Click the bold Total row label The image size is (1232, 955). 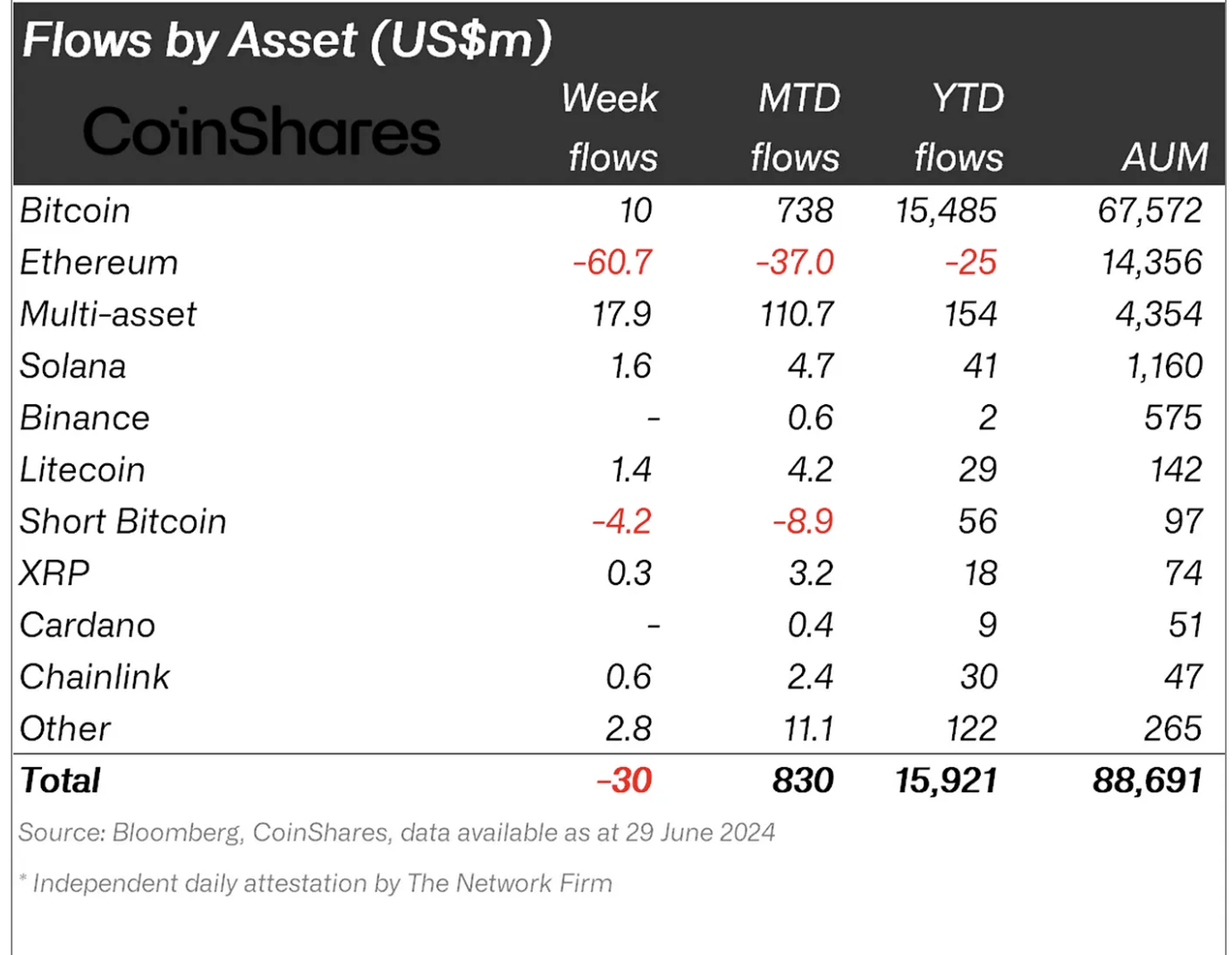click(x=61, y=782)
